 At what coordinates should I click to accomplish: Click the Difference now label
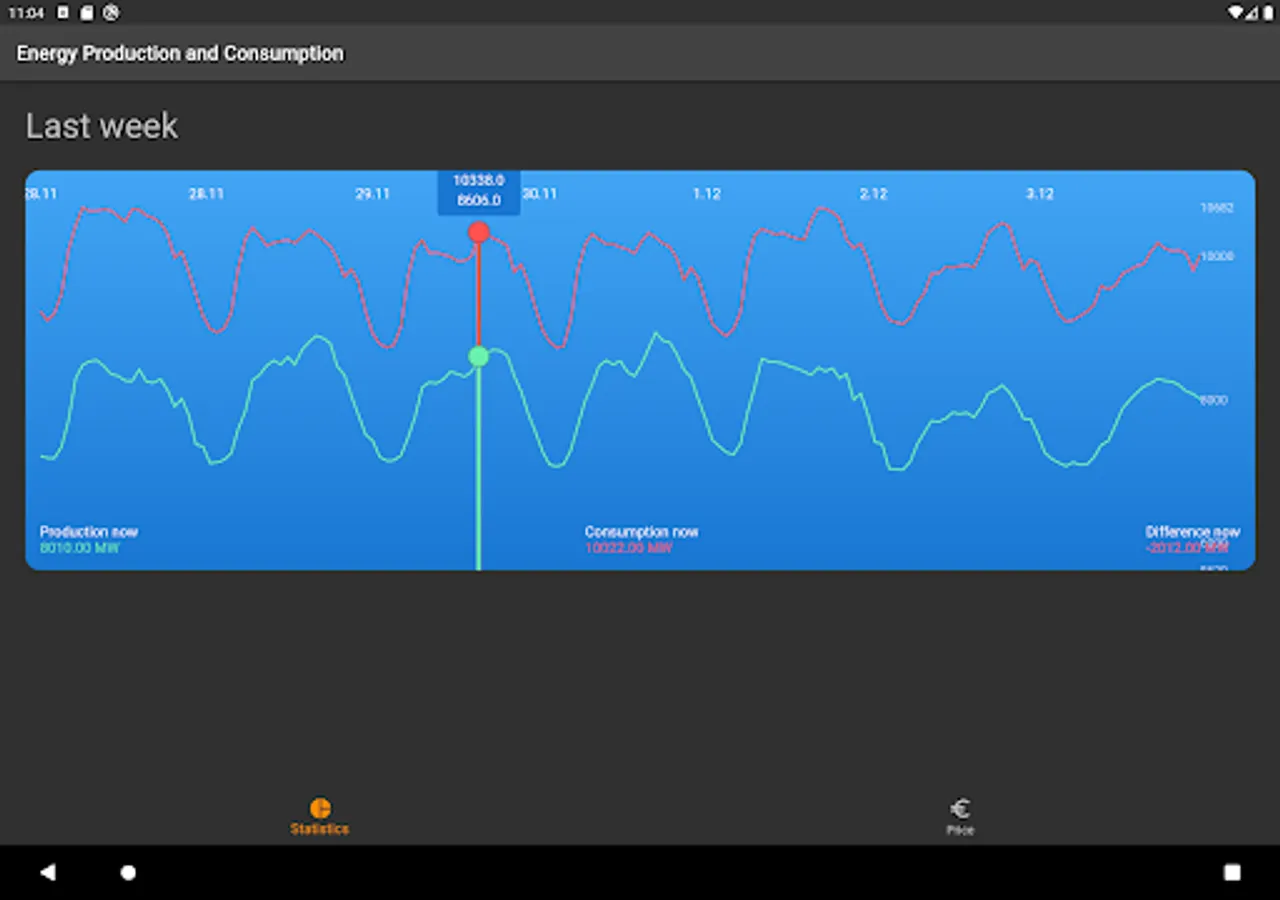click(x=1193, y=532)
